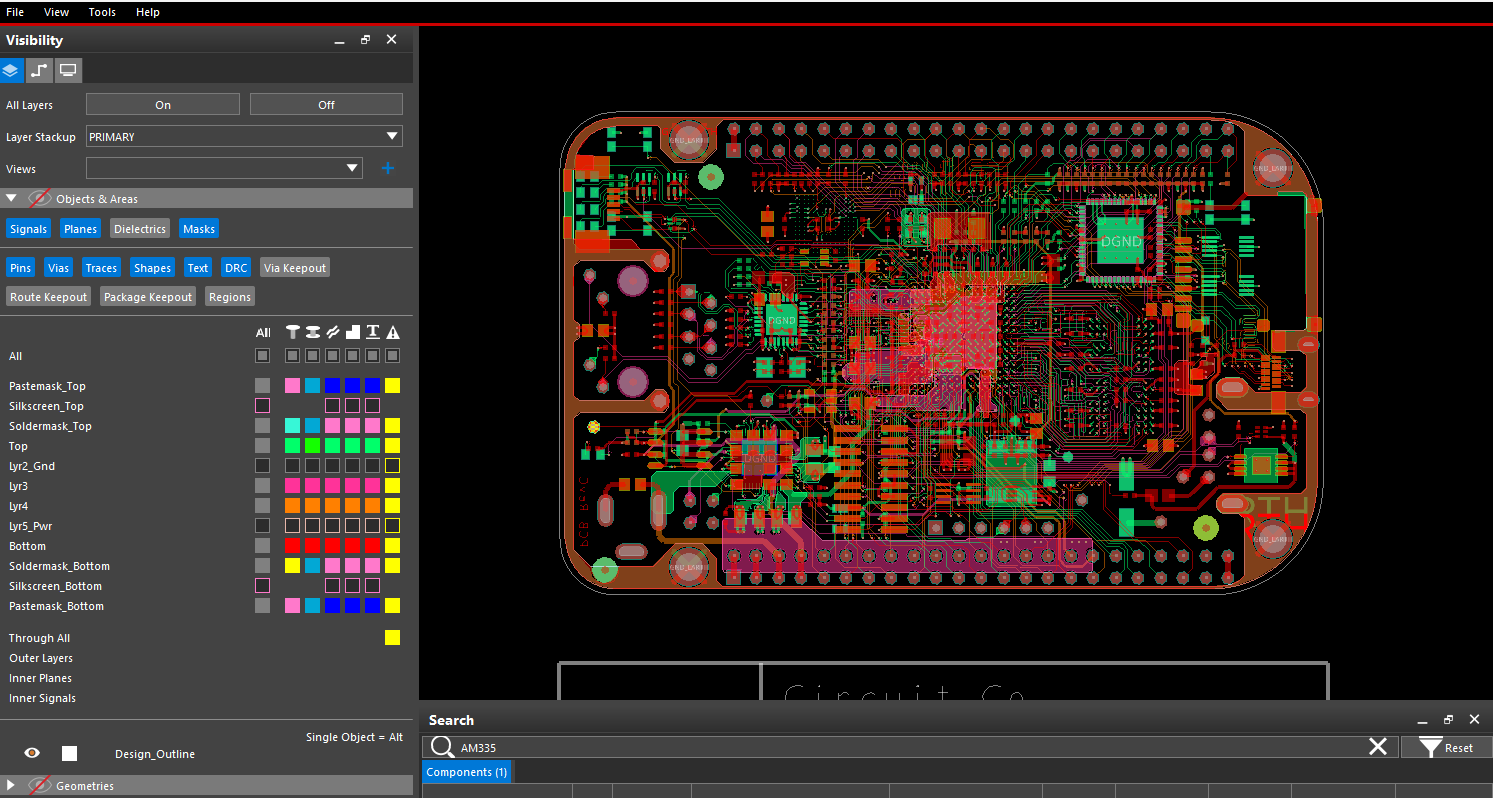Toggle Design_Outline visibility eye

pos(32,753)
